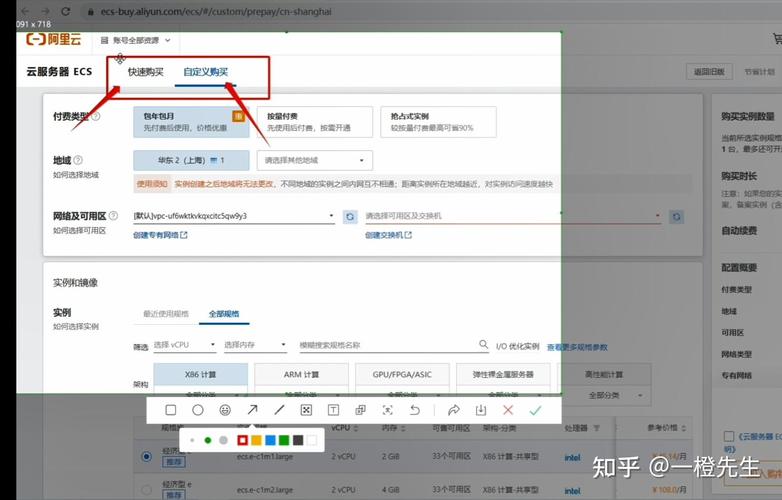782x500 pixels.
Task: Pick the yellow color swatch
Action: tap(256, 440)
